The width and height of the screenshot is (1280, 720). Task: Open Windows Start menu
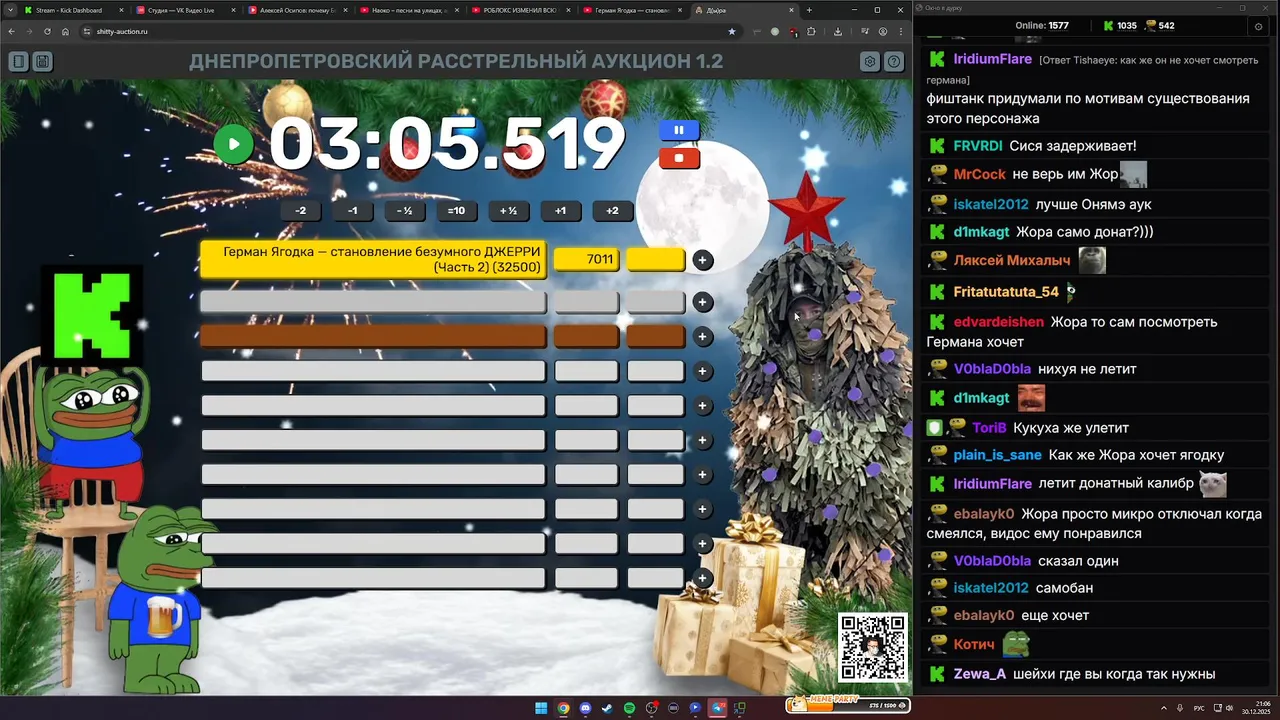541,708
